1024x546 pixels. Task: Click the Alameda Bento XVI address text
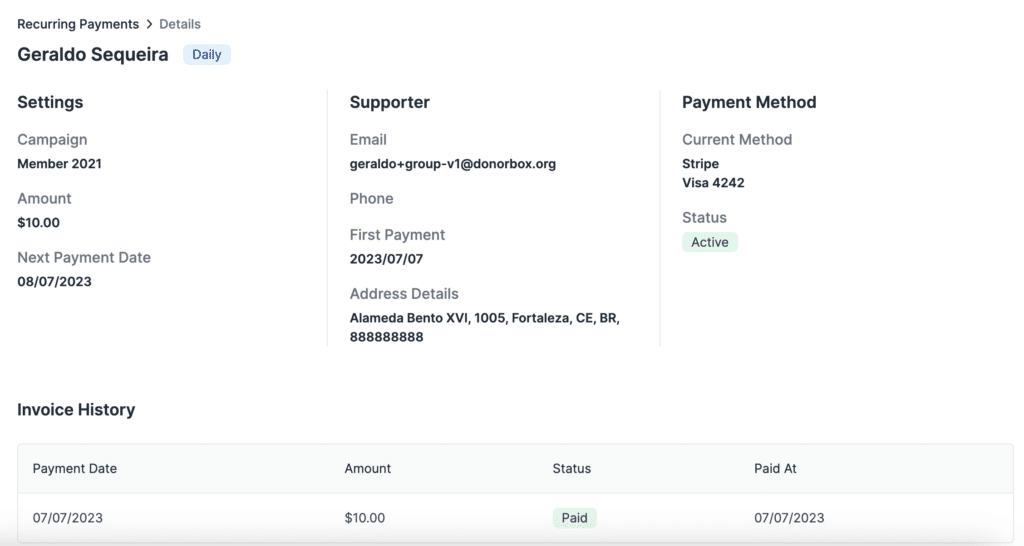coord(485,319)
